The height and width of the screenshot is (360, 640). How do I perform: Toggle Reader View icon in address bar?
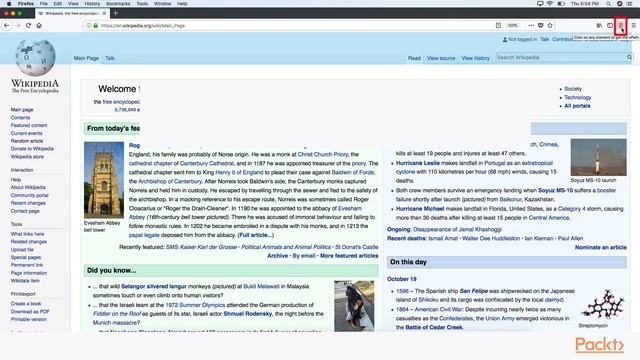(498, 25)
